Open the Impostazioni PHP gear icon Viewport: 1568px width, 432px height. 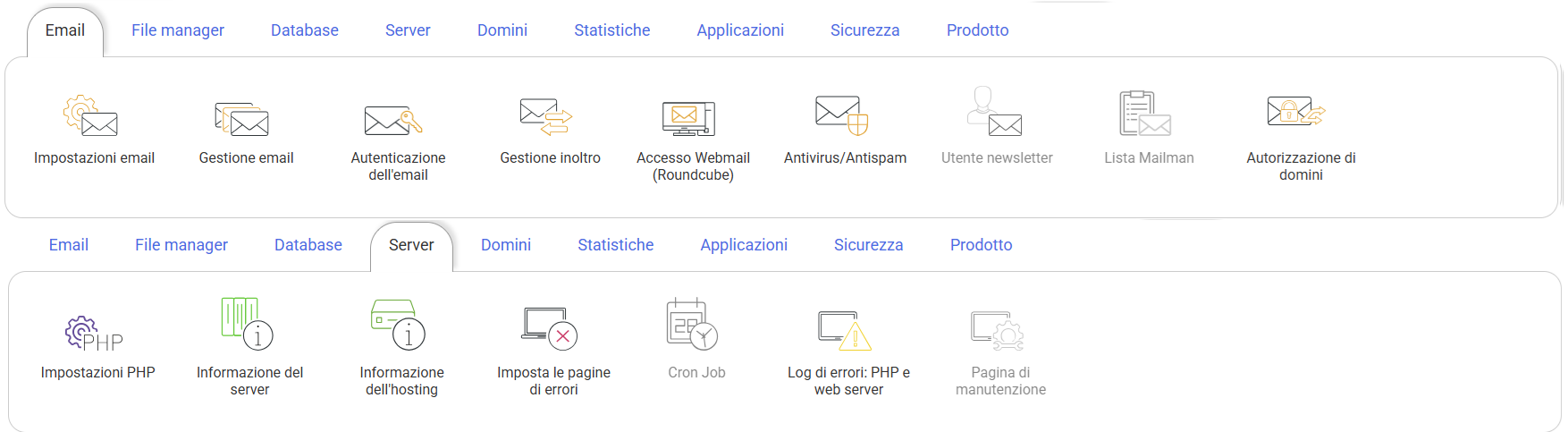pyautogui.click(x=94, y=333)
